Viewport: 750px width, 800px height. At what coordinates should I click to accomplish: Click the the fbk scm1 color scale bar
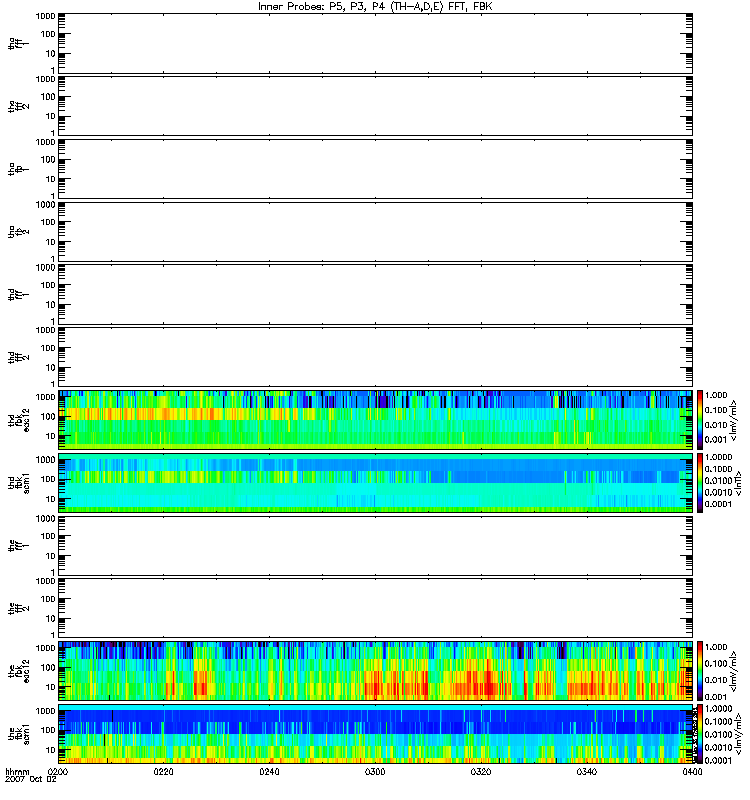(699, 734)
